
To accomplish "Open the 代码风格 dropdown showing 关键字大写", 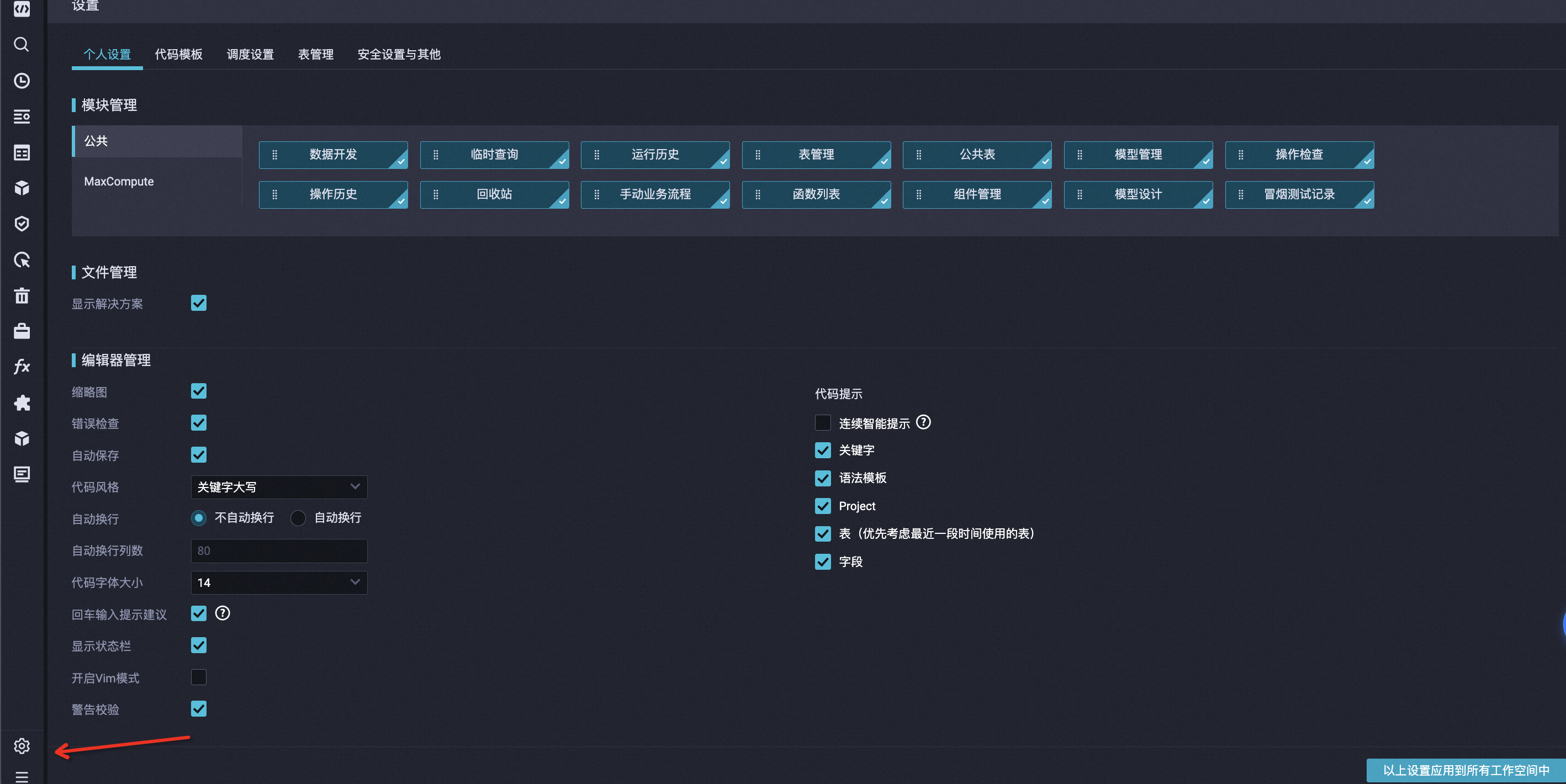I will 278,487.
